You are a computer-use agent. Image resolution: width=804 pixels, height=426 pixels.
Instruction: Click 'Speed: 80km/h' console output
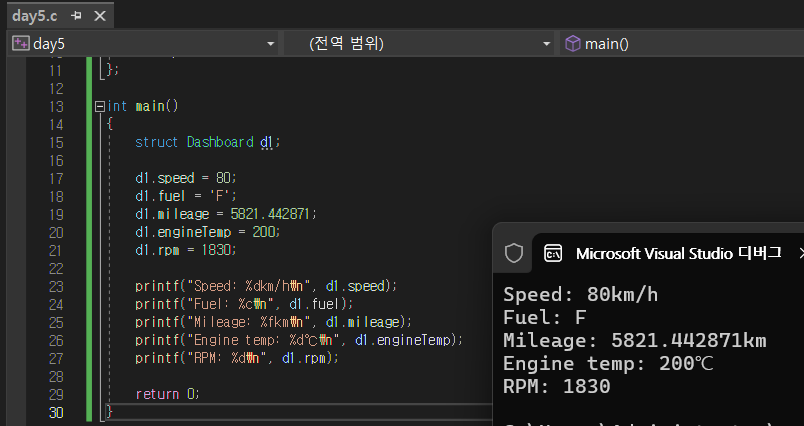click(580, 295)
